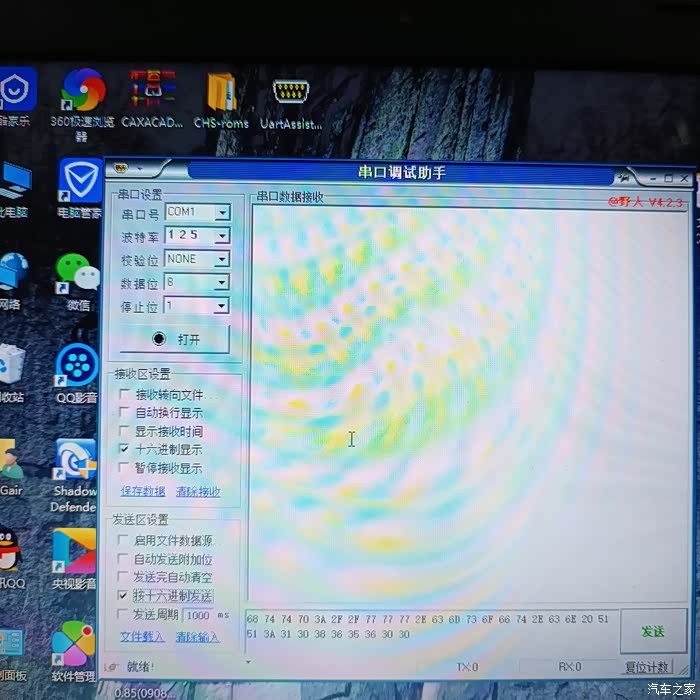This screenshot has height=700, width=700.
Task: Click the serial port app icon in title bar
Action: coord(121,168)
